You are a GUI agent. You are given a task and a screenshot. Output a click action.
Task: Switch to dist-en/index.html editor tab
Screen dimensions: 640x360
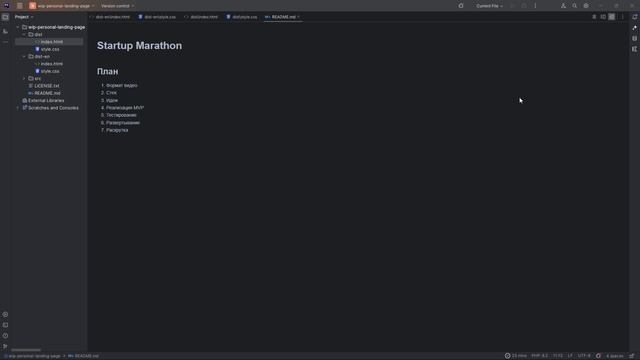(x=110, y=17)
